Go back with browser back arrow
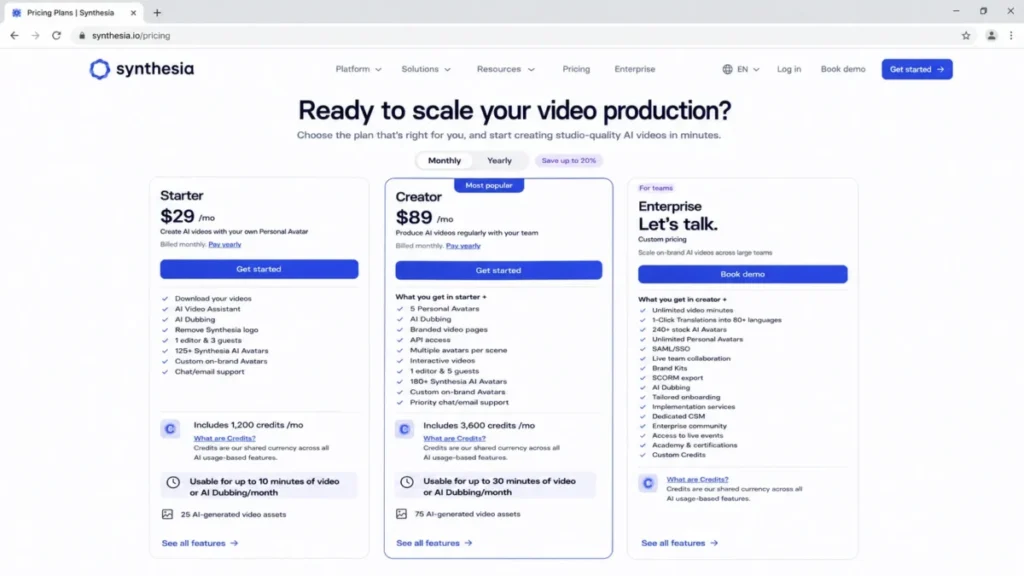The image size is (1024, 576). (14, 35)
